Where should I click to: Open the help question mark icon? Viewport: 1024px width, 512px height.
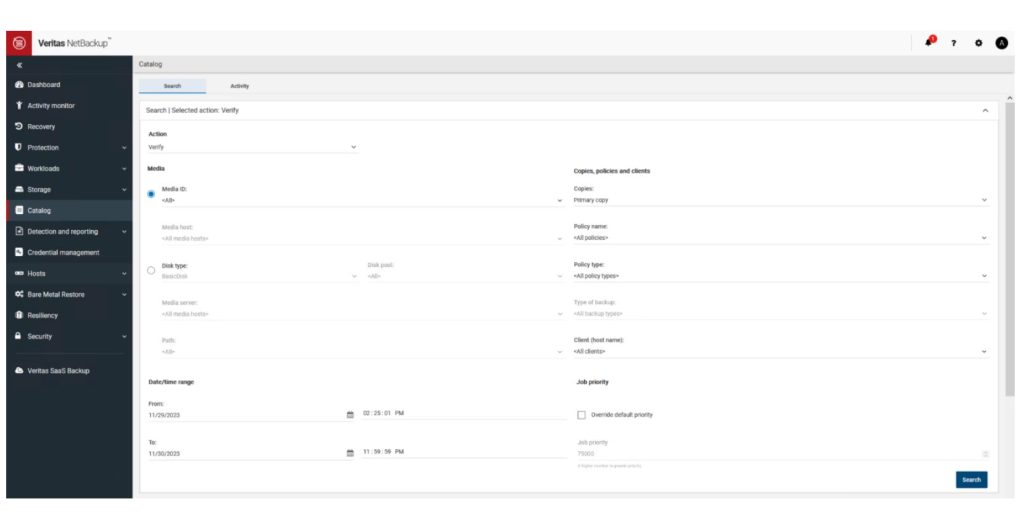coord(953,43)
